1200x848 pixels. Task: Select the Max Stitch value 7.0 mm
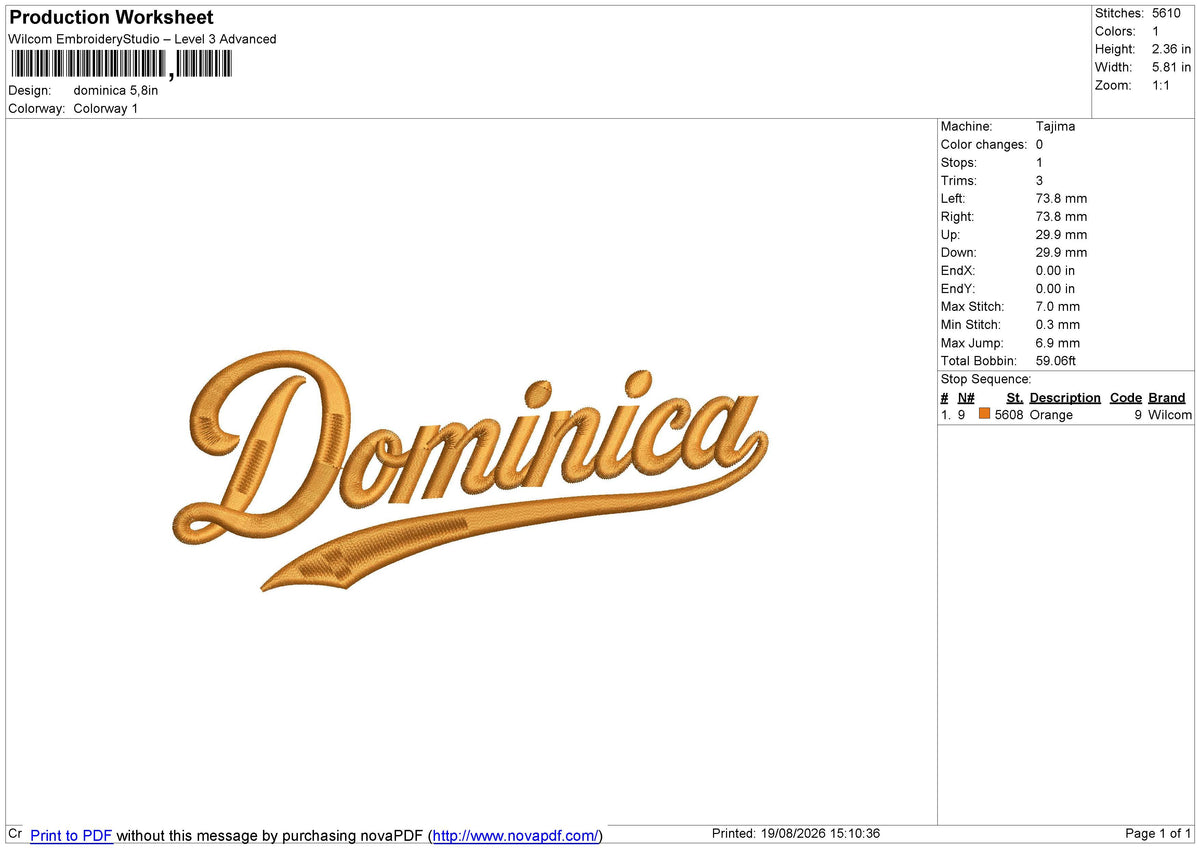point(1058,306)
